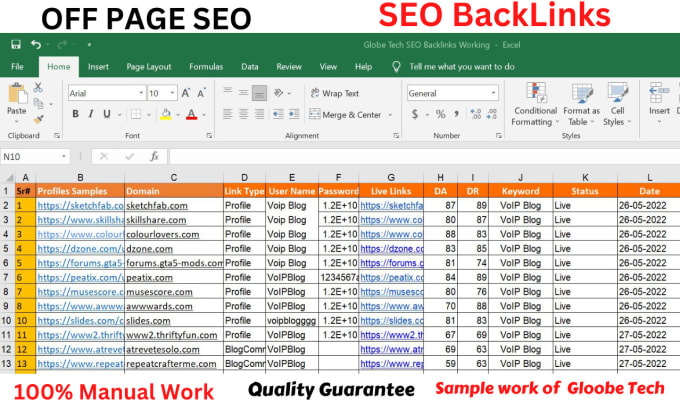This screenshot has width=680, height=409.
Task: Click the Tell me what you want to do box
Action: click(x=462, y=67)
